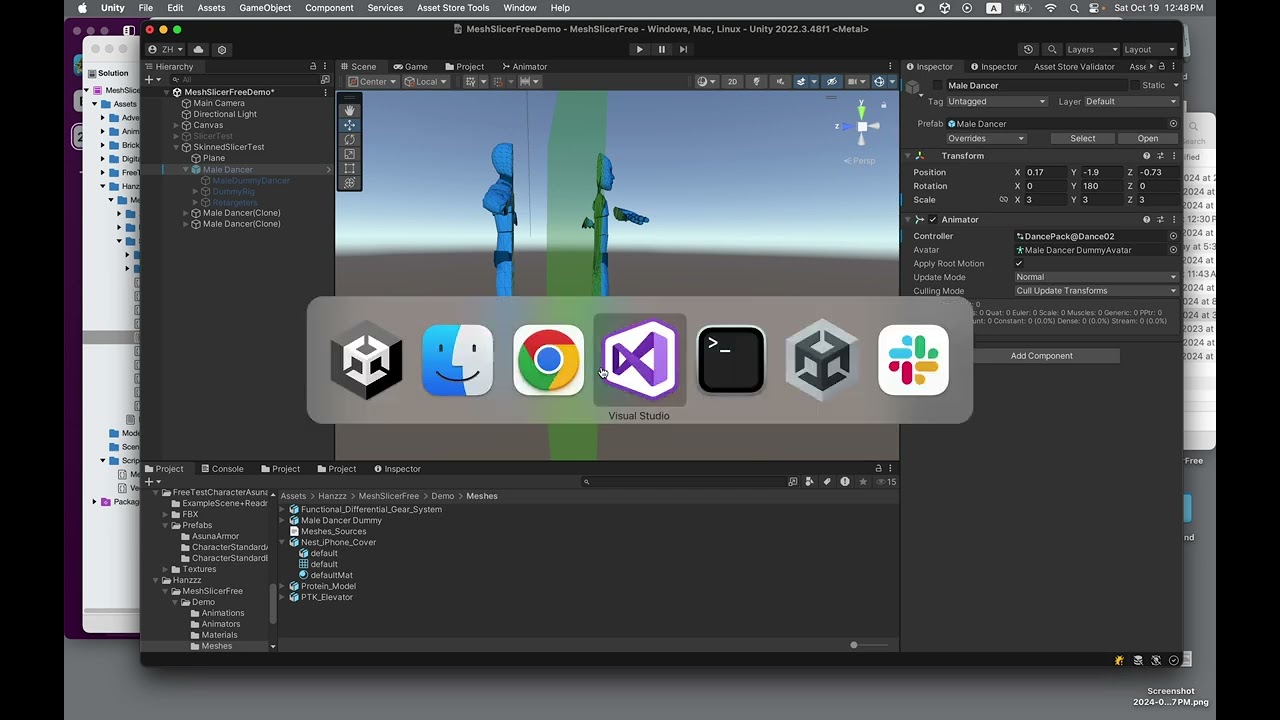This screenshot has height=720, width=1280.
Task: Select the Rotate tool in Scene overlay
Action: tap(349, 140)
